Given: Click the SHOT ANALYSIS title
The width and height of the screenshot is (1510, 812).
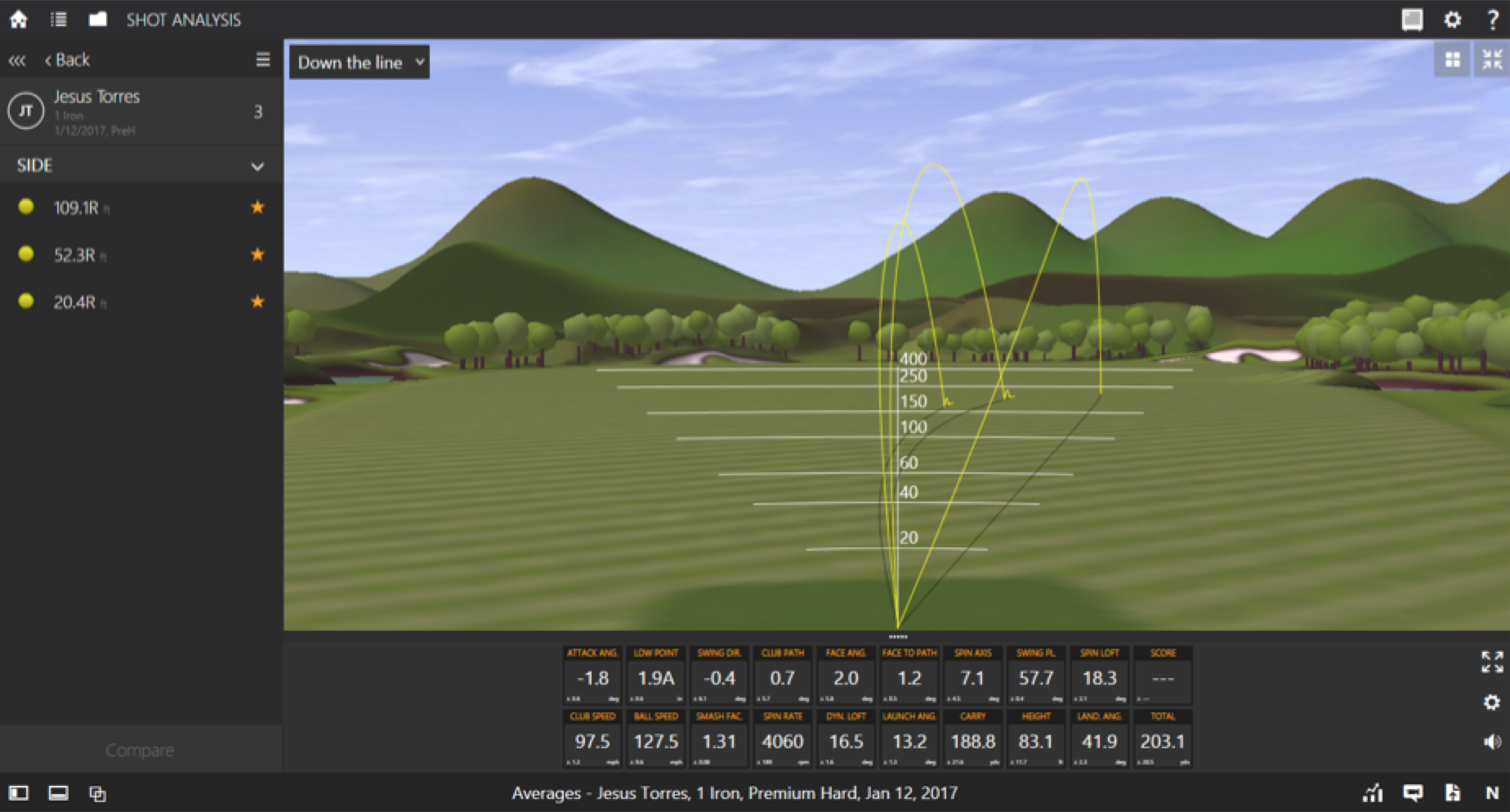Looking at the screenshot, I should (184, 20).
